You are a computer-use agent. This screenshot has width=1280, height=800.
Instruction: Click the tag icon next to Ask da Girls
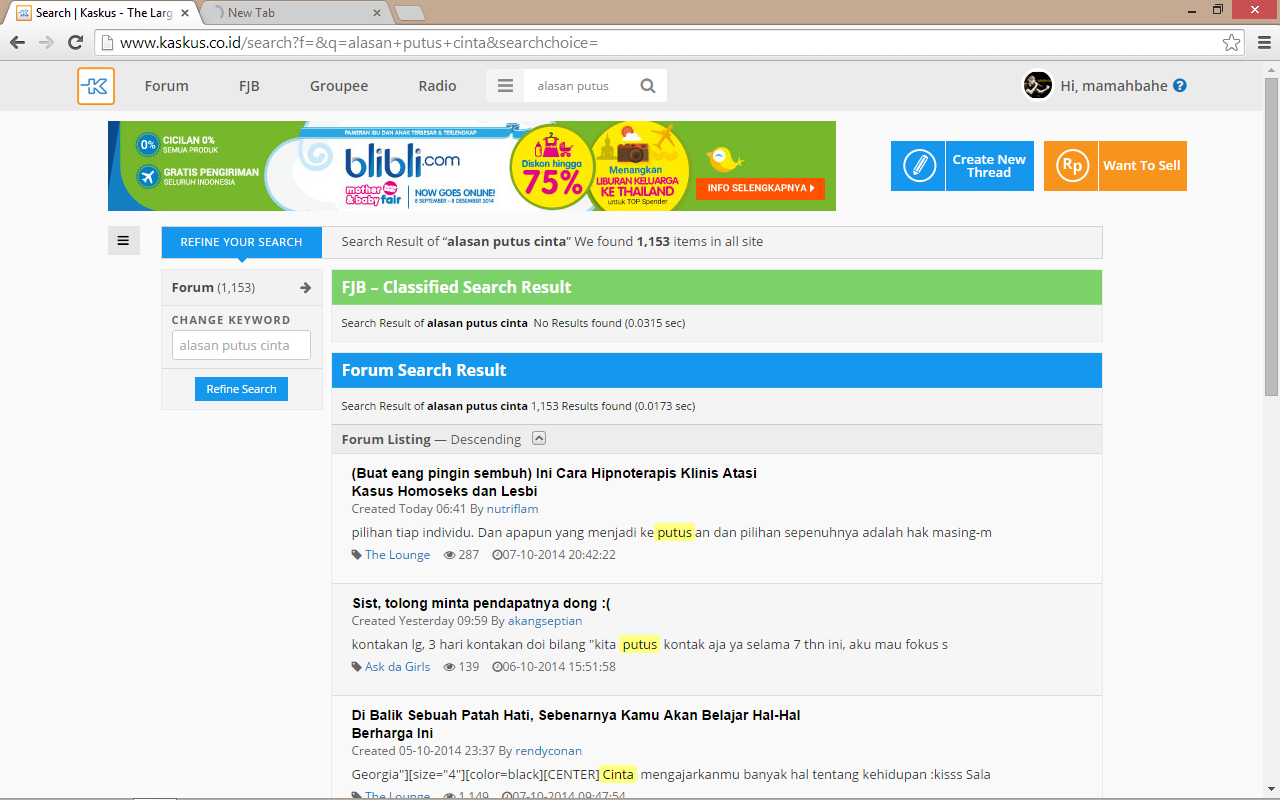357,667
